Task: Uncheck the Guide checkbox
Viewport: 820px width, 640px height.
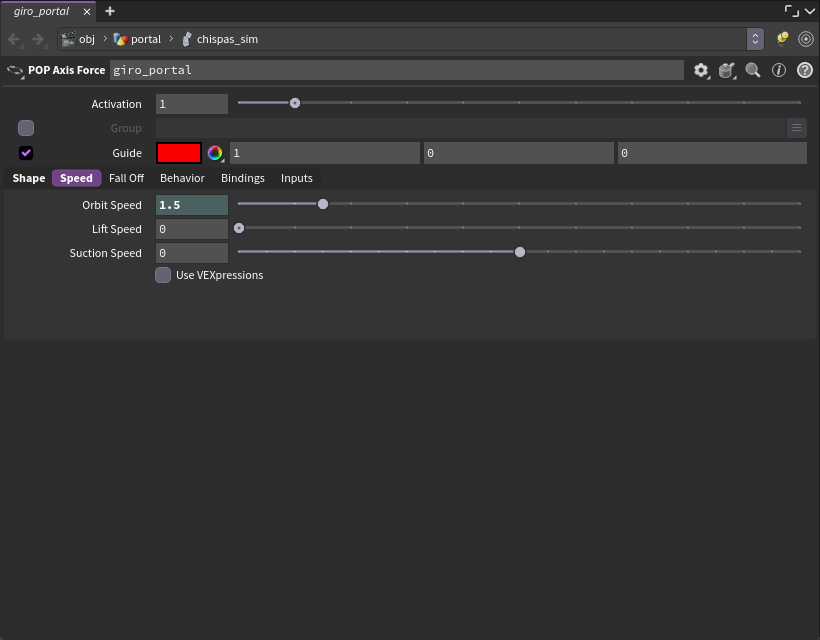Action: [26, 153]
